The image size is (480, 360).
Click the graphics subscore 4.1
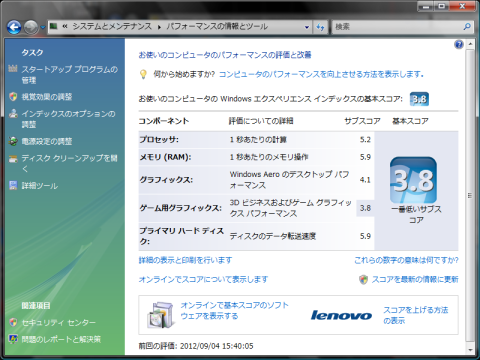(x=365, y=180)
